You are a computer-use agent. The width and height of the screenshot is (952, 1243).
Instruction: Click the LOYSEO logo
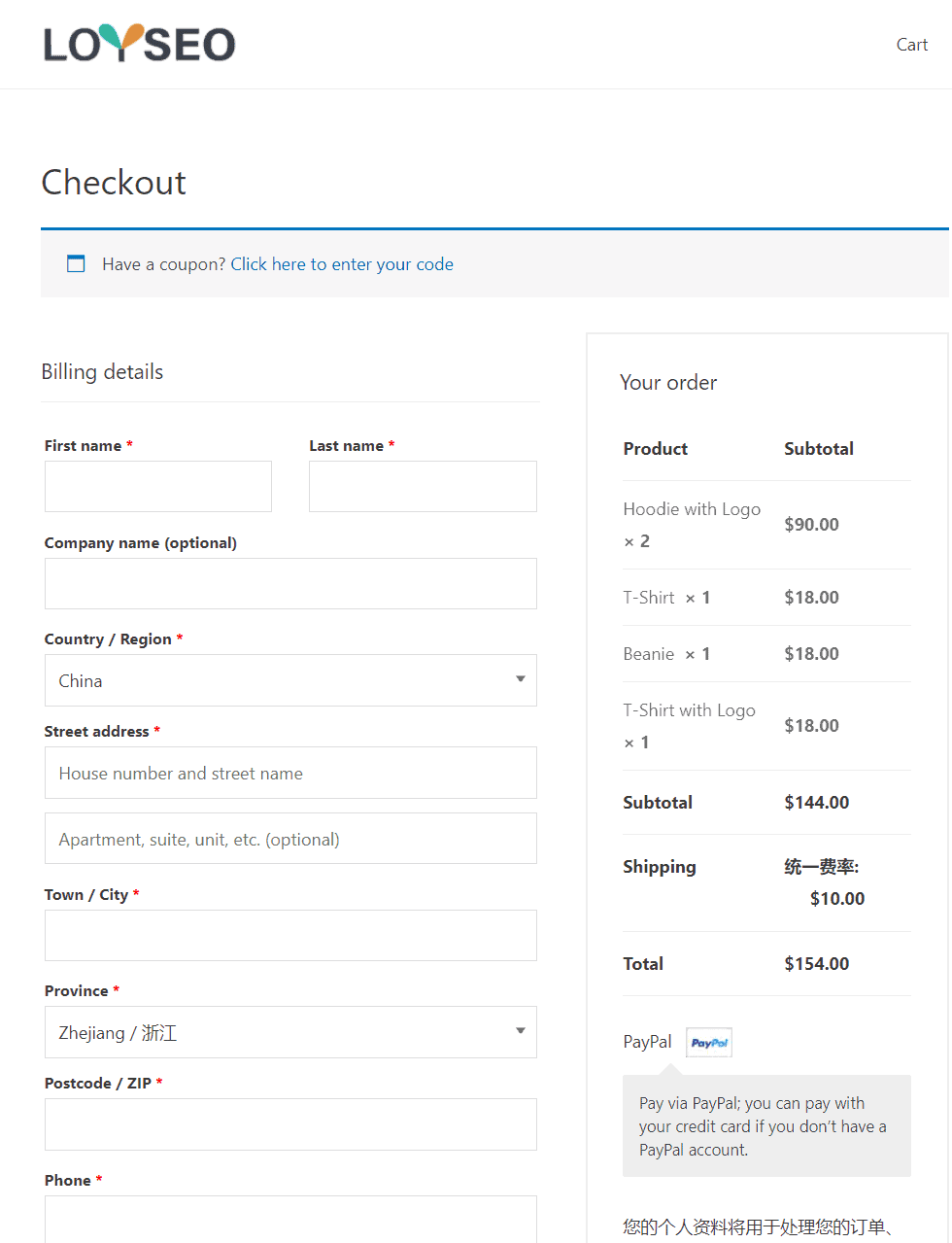click(x=139, y=43)
